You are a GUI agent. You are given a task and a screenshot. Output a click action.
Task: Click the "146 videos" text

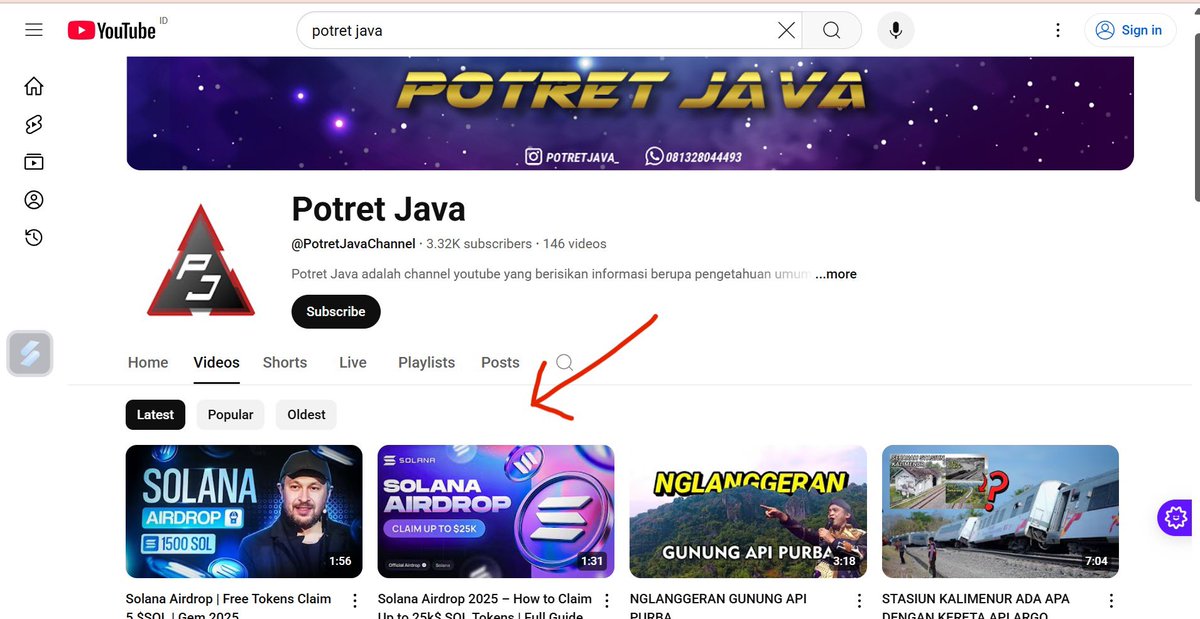point(574,244)
